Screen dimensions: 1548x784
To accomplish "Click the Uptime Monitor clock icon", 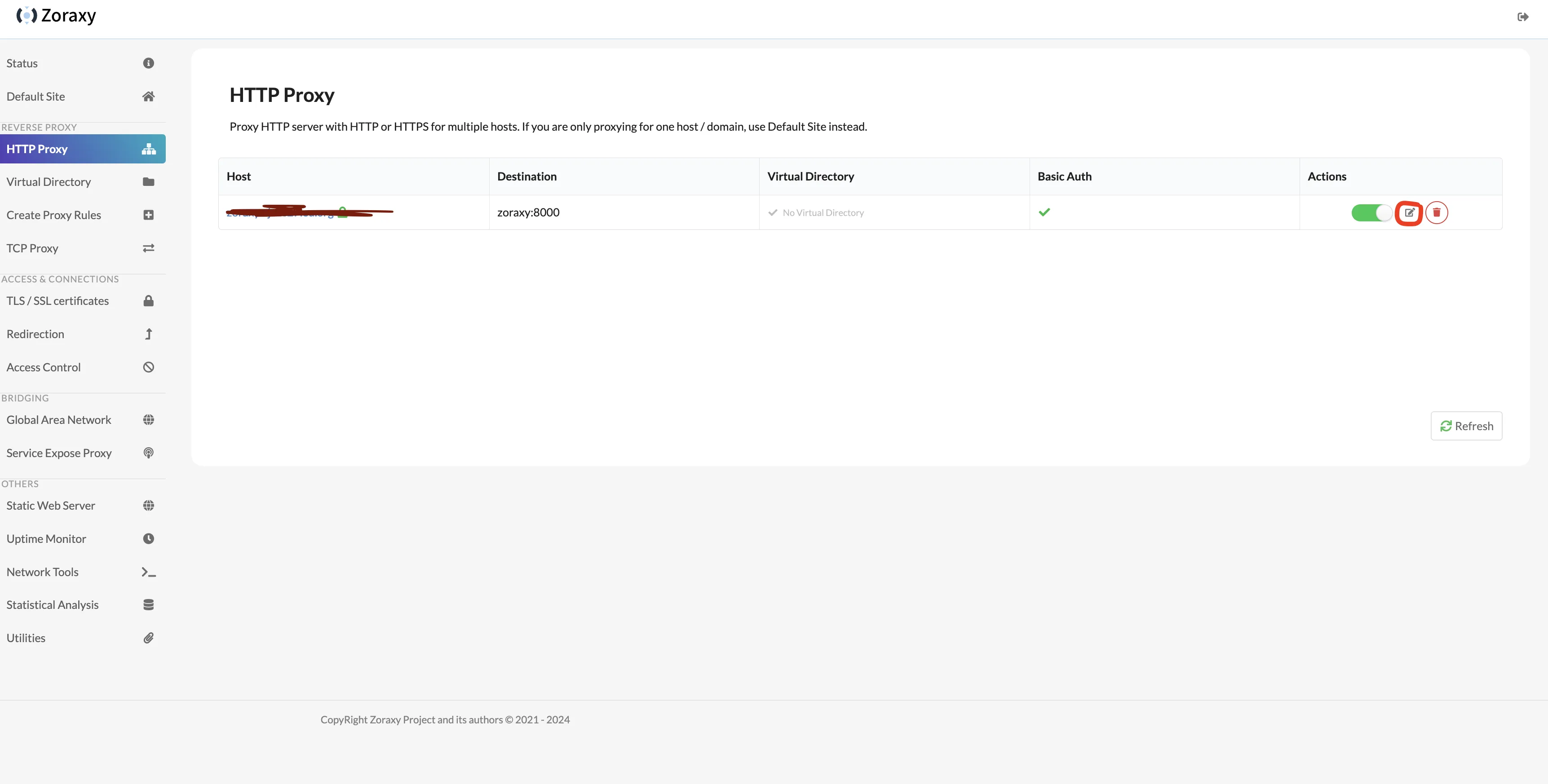I will 148,539.
